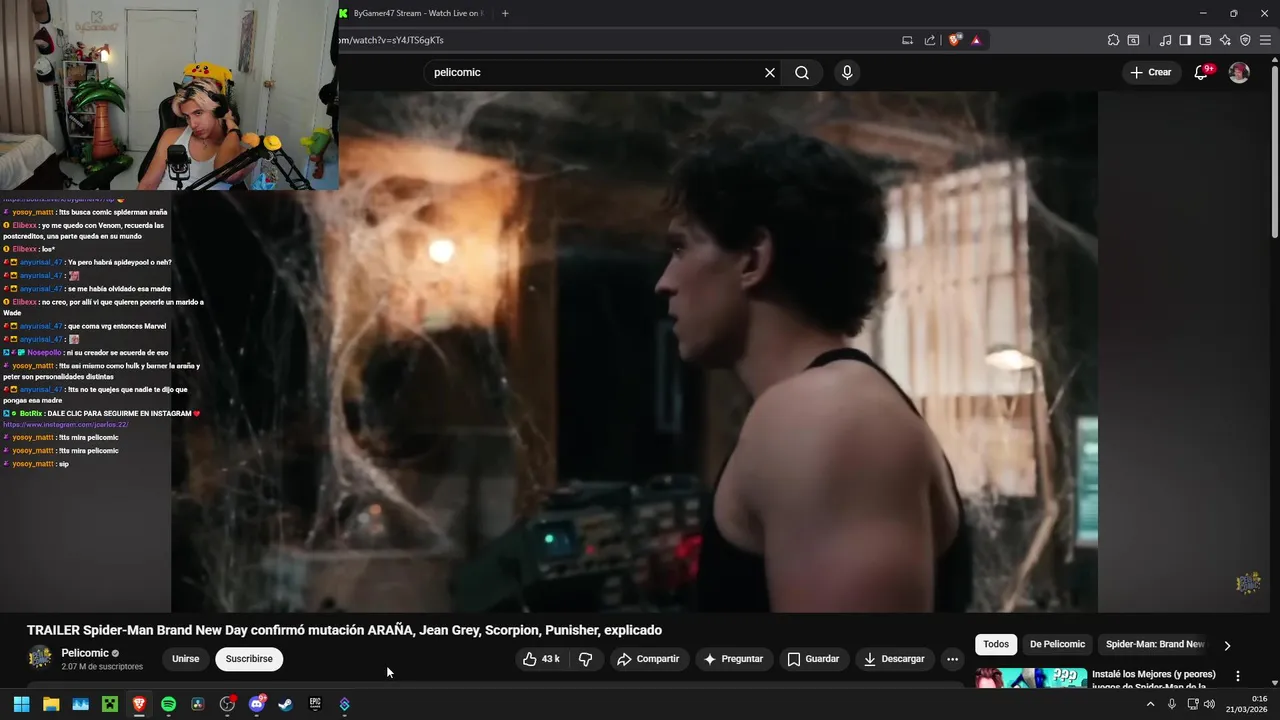Open the instagram.com link in chat

(x=66, y=425)
